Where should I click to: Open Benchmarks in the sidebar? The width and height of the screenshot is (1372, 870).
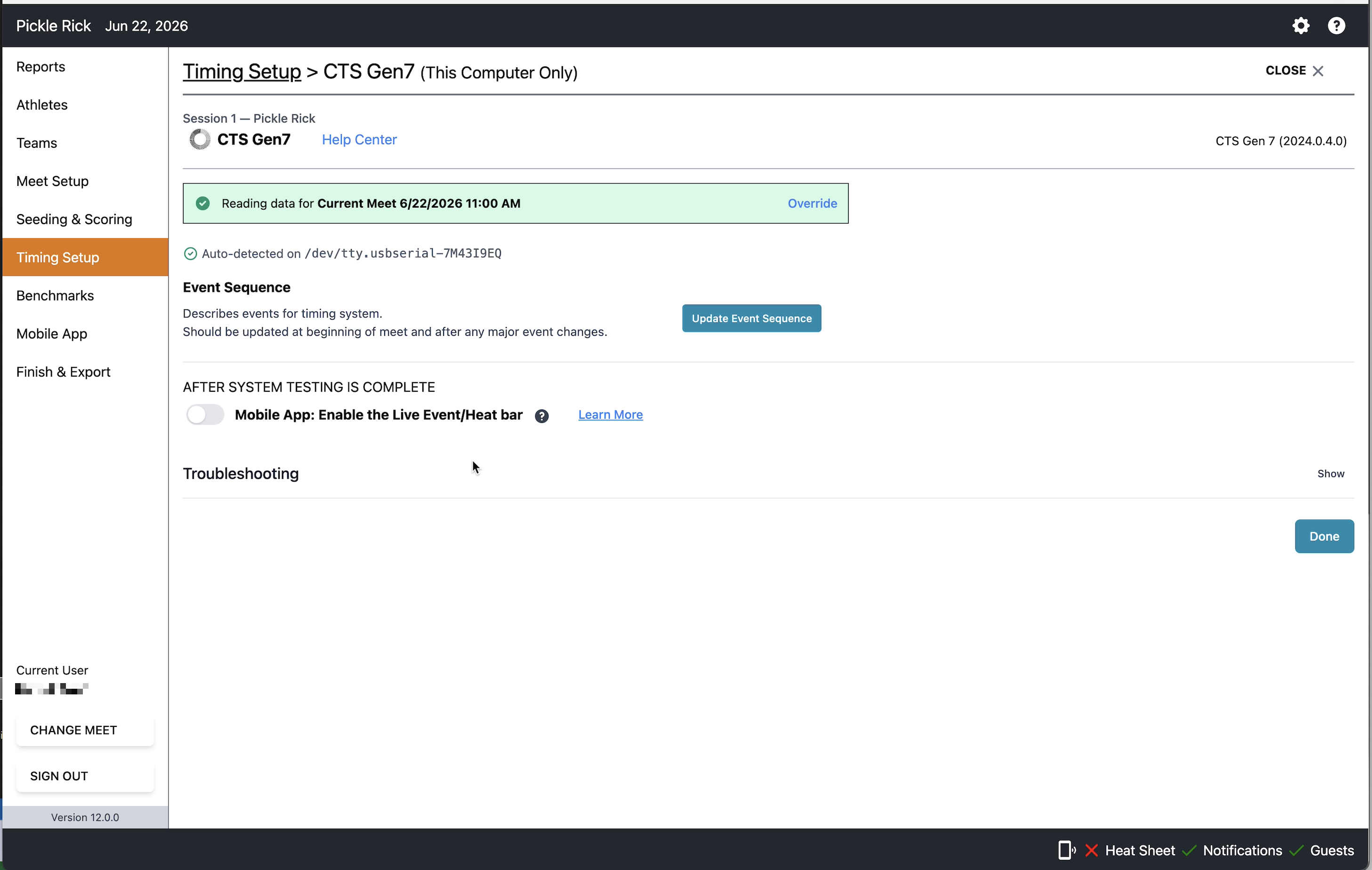tap(86, 296)
